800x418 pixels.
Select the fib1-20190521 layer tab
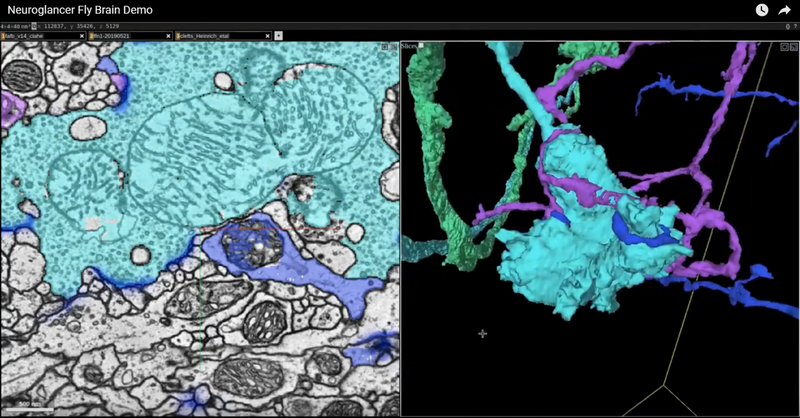click(x=122, y=35)
